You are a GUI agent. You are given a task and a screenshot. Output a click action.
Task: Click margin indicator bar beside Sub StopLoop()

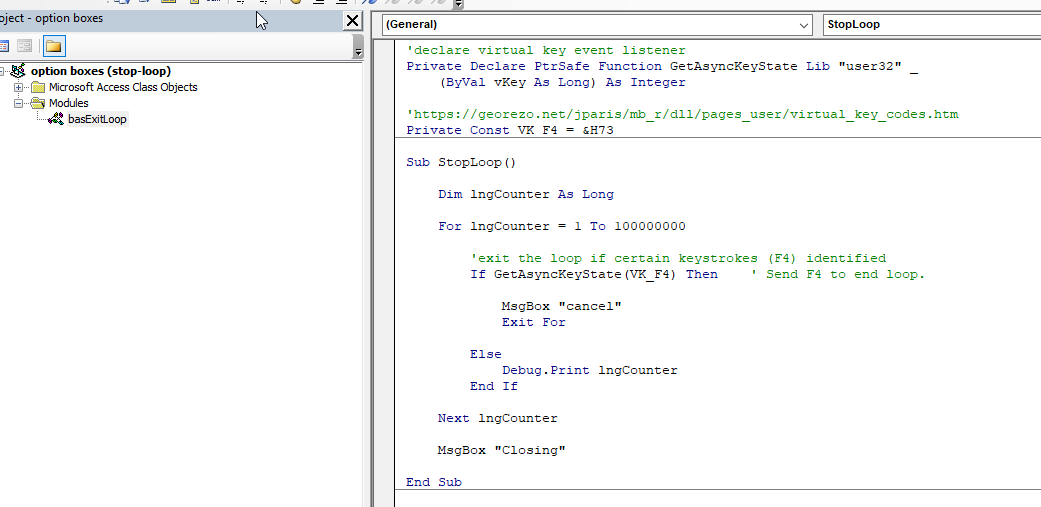coord(384,163)
